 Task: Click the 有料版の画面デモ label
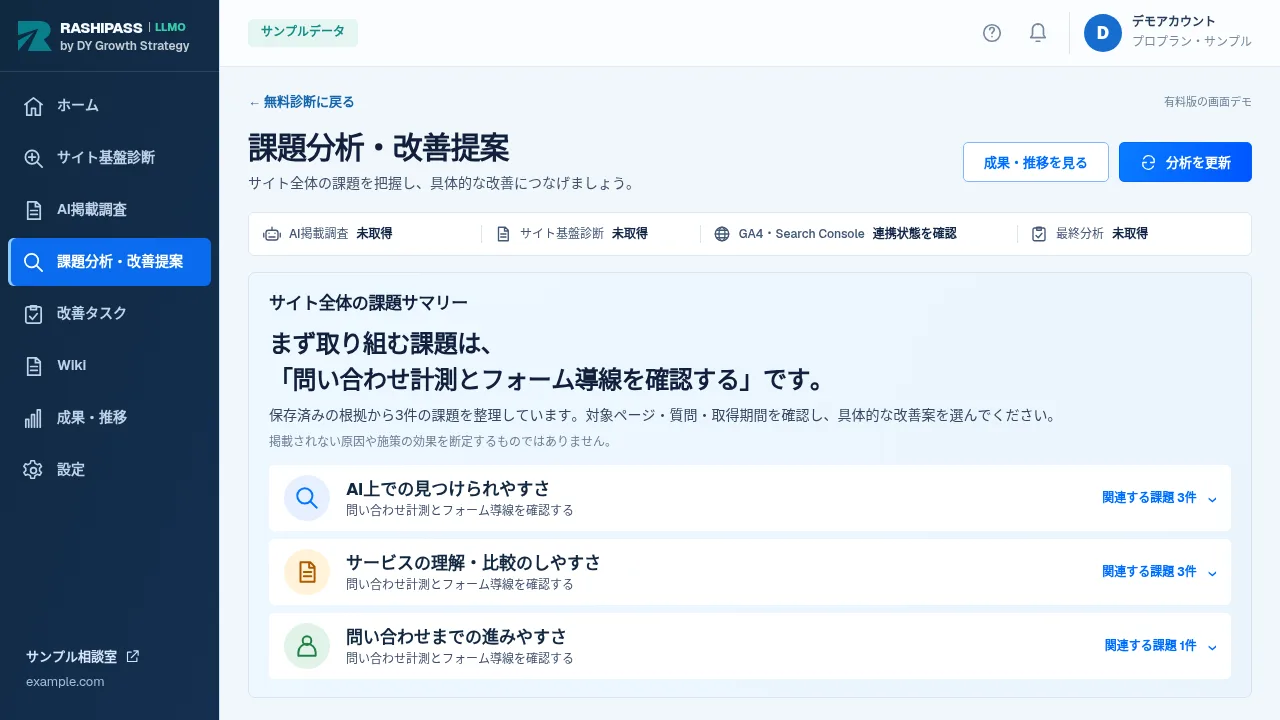click(1208, 102)
